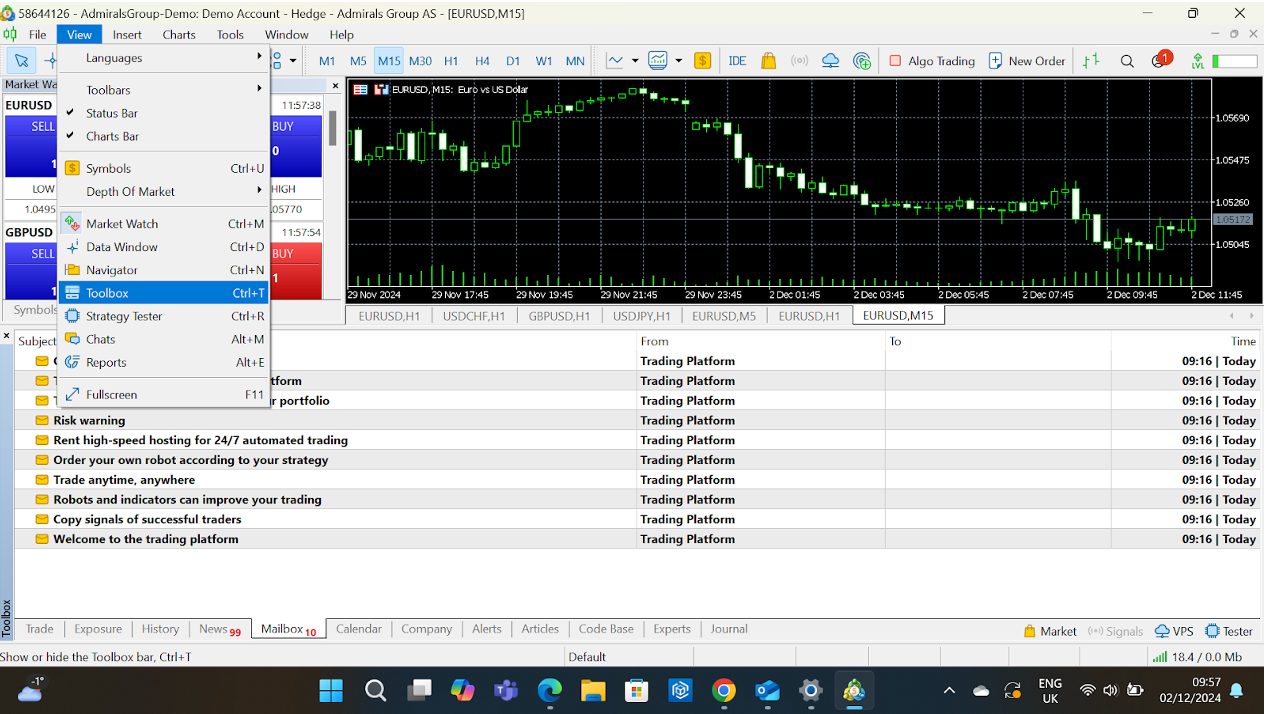Open Chats from View menu
1270x714 pixels.
point(163,339)
